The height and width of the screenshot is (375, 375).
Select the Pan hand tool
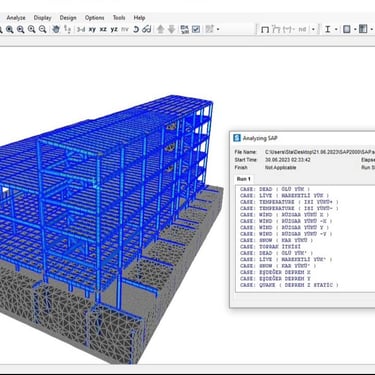56,29
